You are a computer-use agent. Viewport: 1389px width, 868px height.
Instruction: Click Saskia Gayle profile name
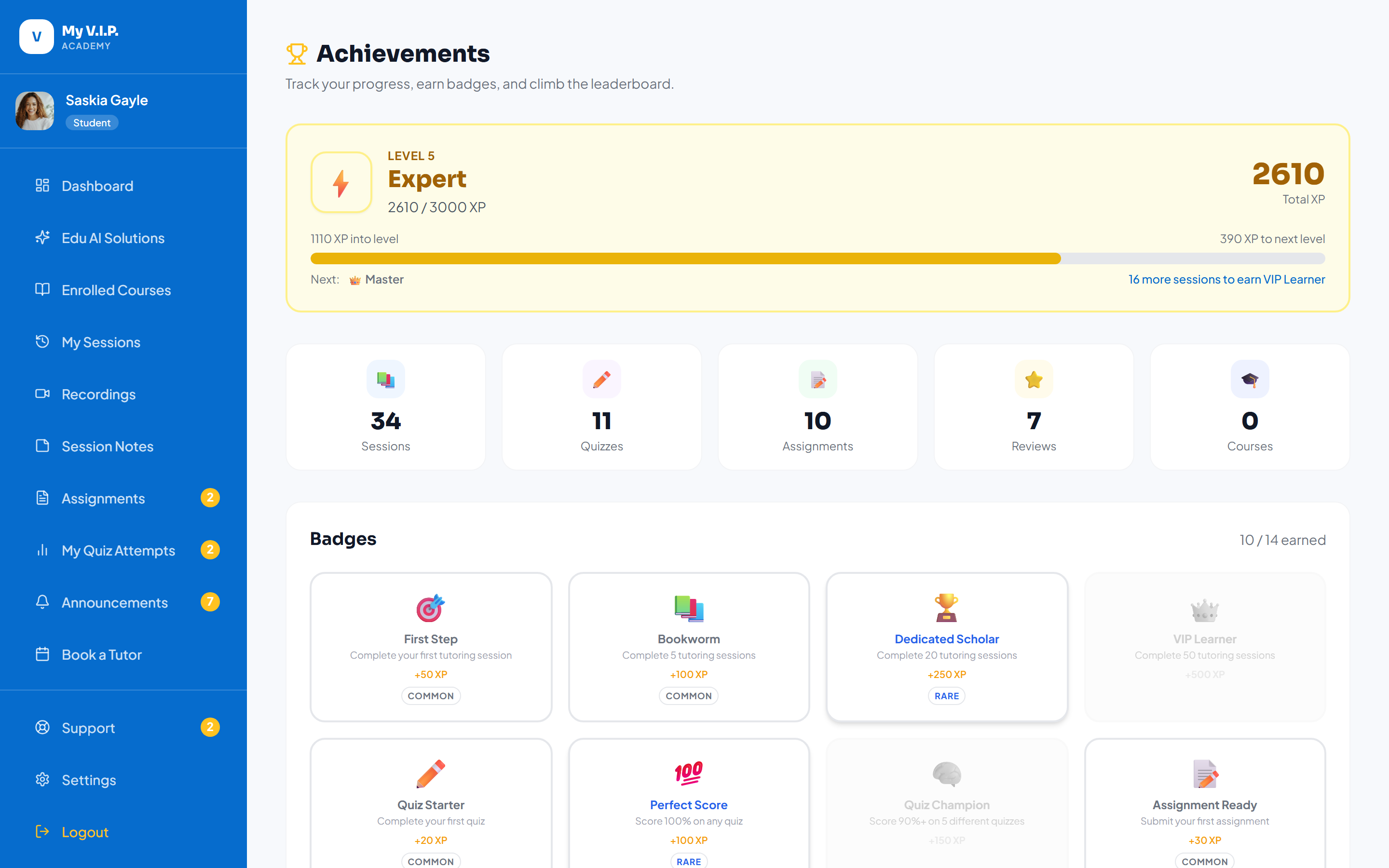[107, 100]
